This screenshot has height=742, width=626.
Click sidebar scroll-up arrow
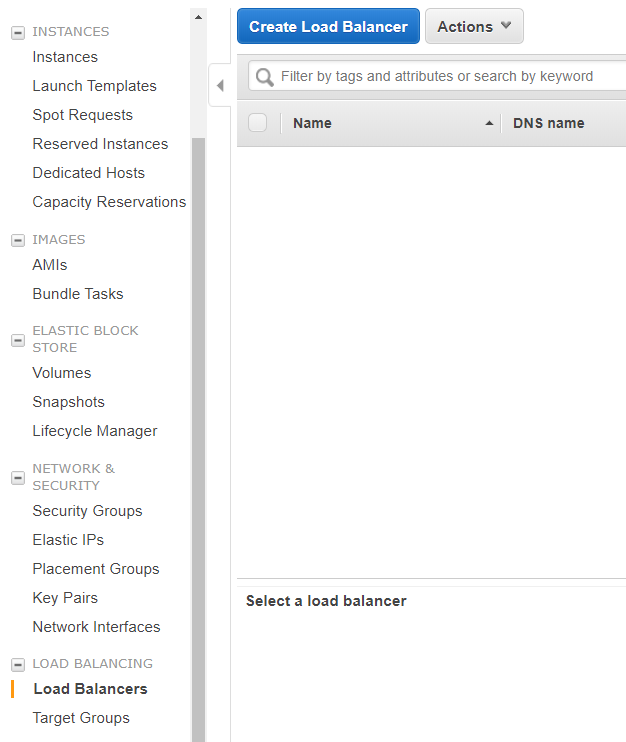point(198,18)
